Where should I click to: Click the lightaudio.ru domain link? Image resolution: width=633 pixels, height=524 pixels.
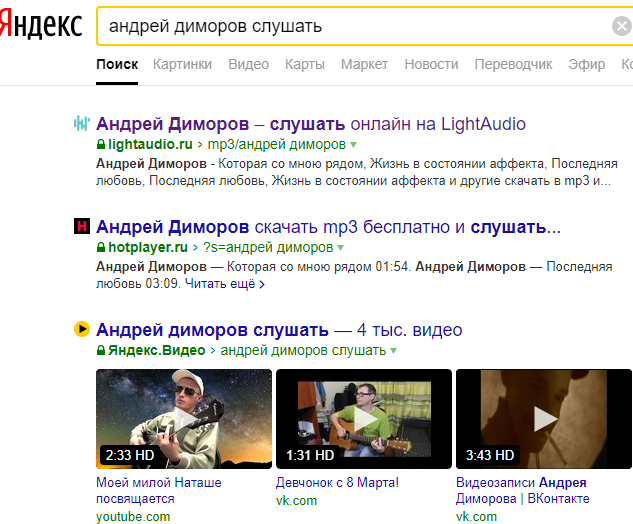(x=150, y=144)
